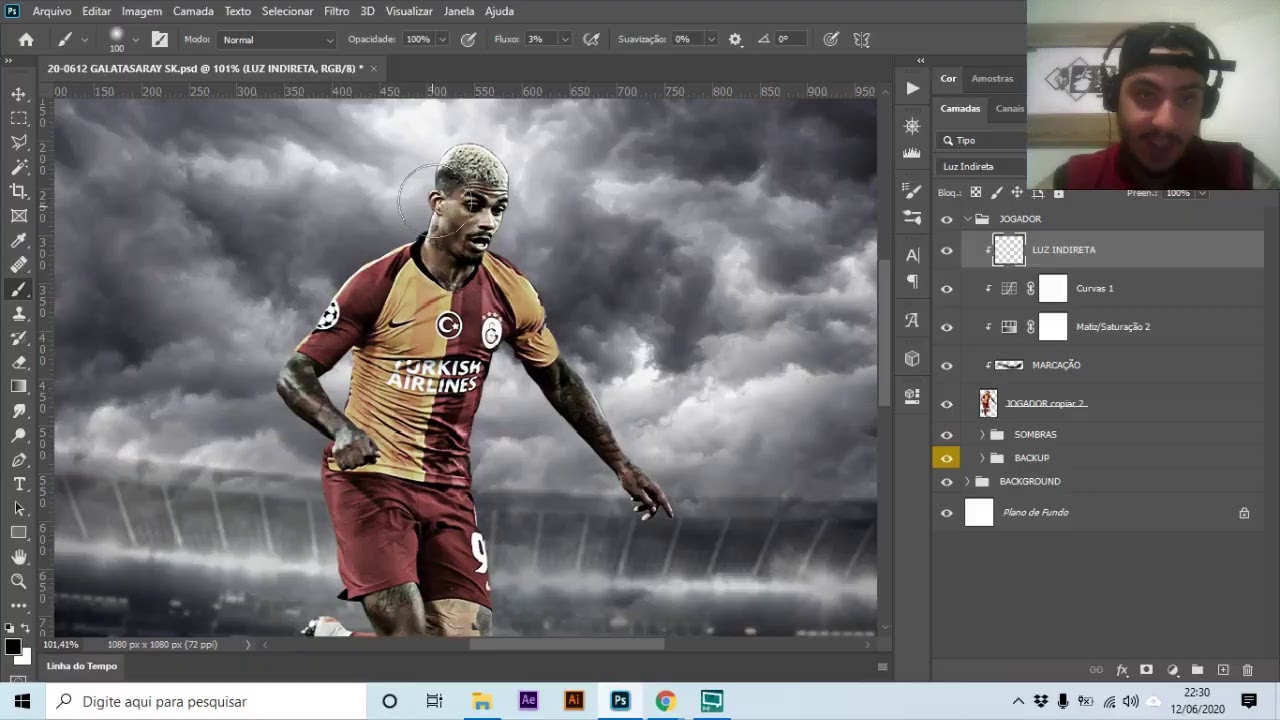Select the Healing Brush tool
Screen dimensions: 1280x720
click(19, 265)
